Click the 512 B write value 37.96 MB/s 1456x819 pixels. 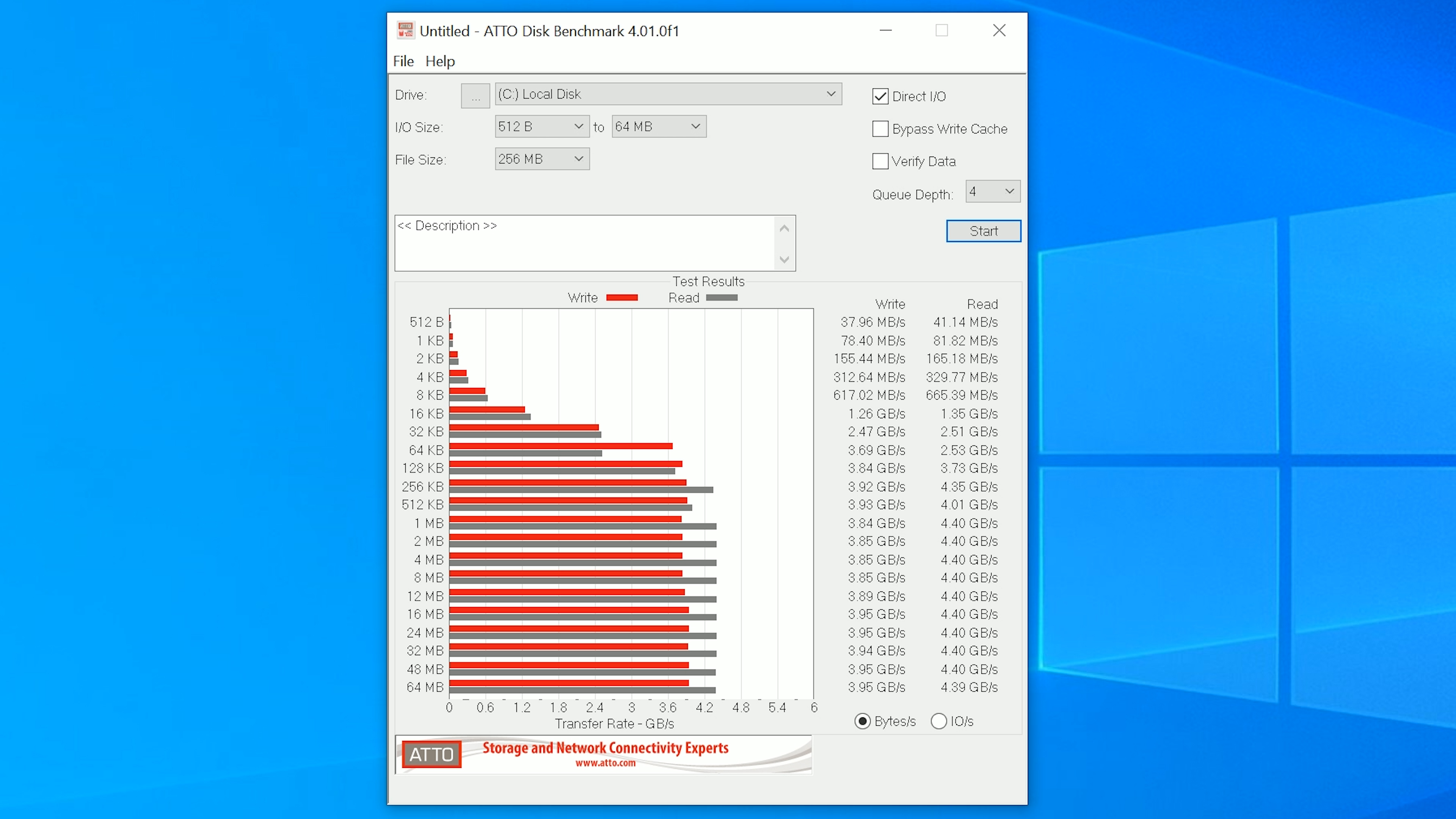click(873, 322)
